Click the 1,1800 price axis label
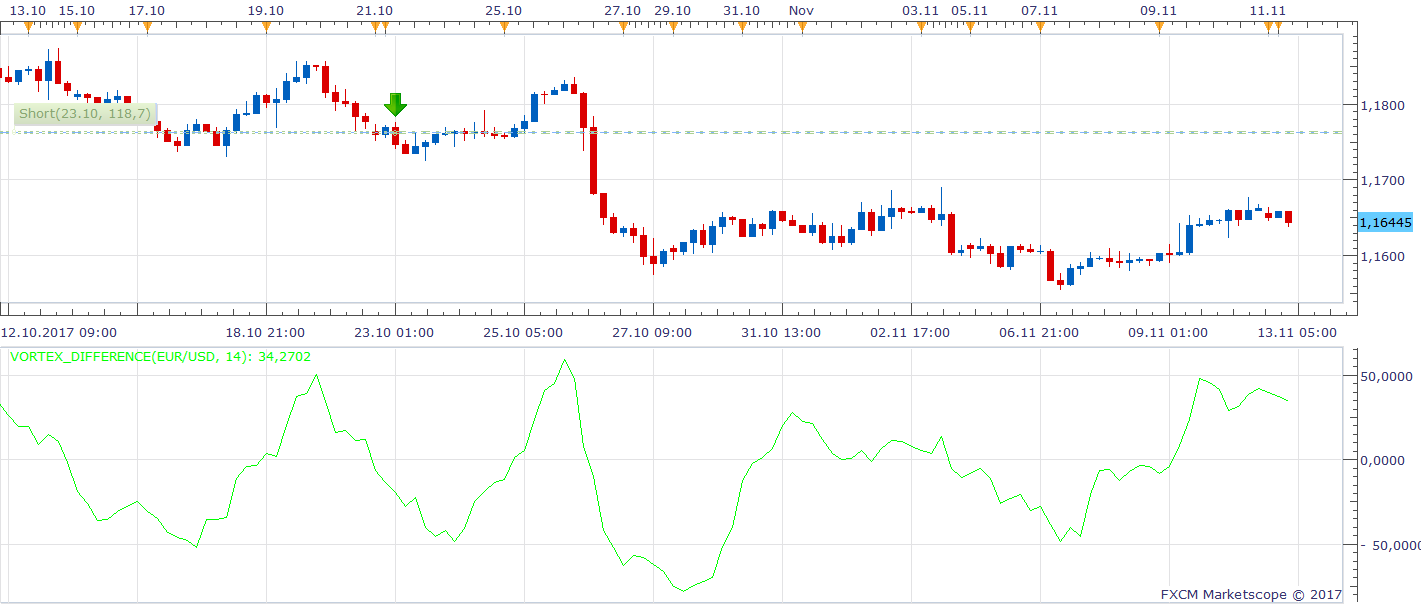Screen dimensions: 1423x604 (1383, 105)
